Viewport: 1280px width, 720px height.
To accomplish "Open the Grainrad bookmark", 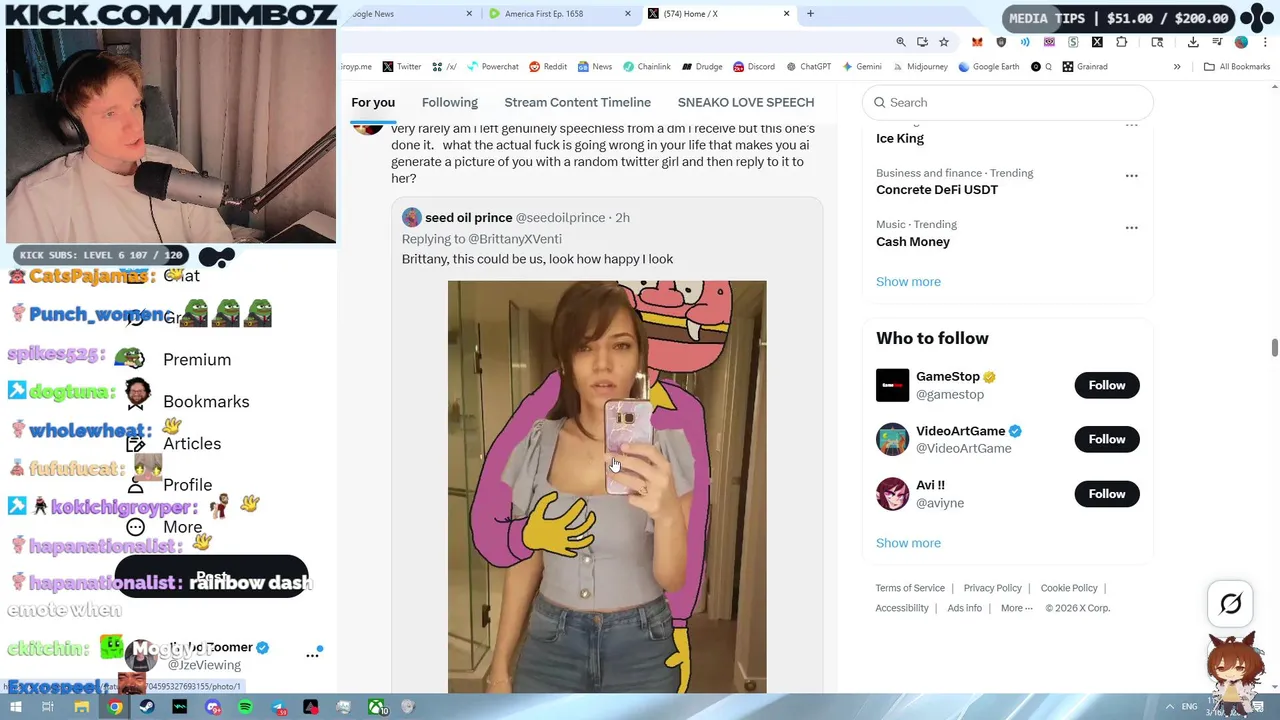I will click(x=1085, y=67).
